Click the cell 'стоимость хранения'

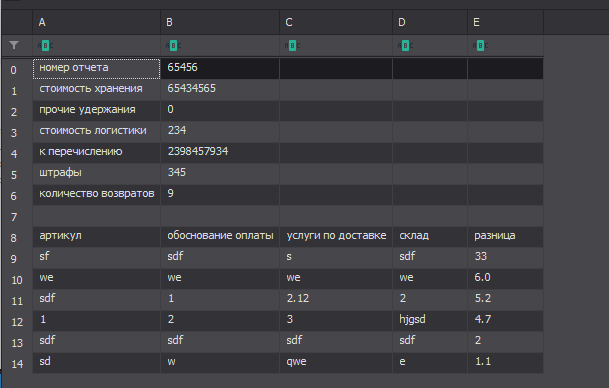click(x=96, y=90)
